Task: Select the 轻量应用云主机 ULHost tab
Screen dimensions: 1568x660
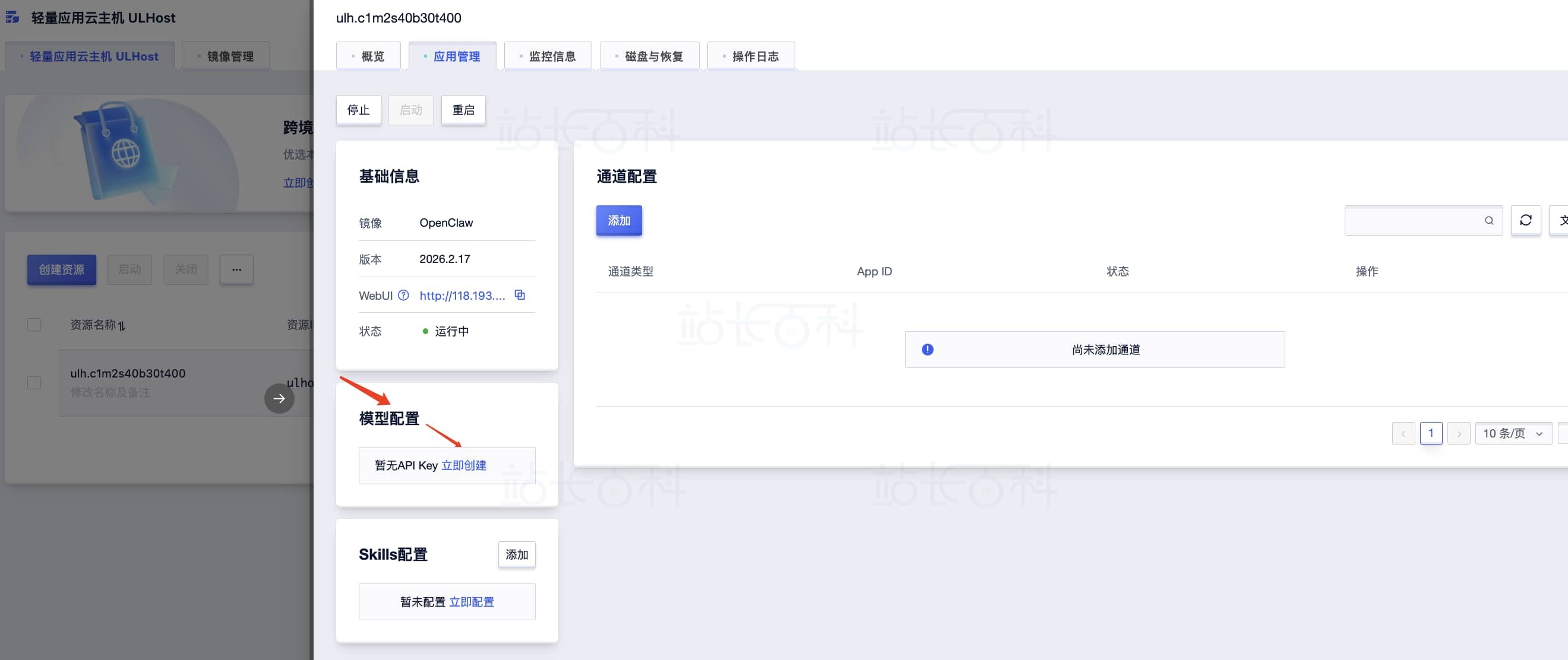Action: point(90,56)
